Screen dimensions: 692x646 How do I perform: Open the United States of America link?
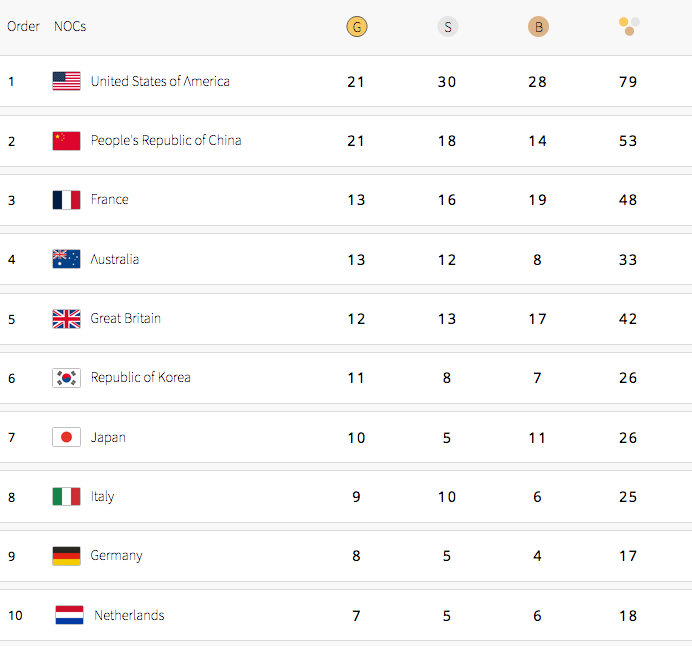[160, 81]
